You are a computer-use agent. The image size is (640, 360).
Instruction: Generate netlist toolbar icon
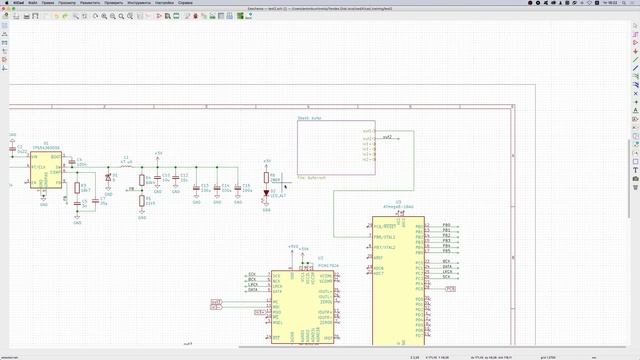point(212,16)
